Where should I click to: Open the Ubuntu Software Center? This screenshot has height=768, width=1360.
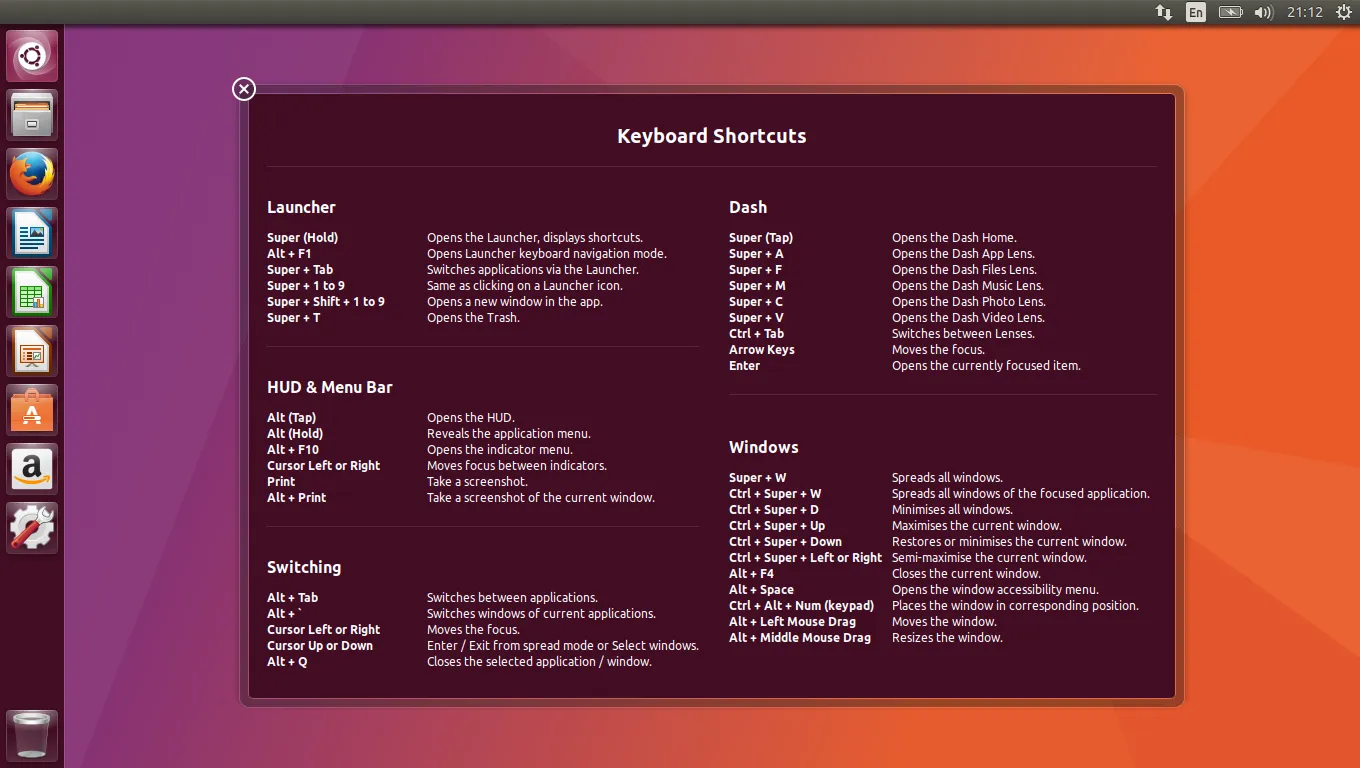pos(31,409)
